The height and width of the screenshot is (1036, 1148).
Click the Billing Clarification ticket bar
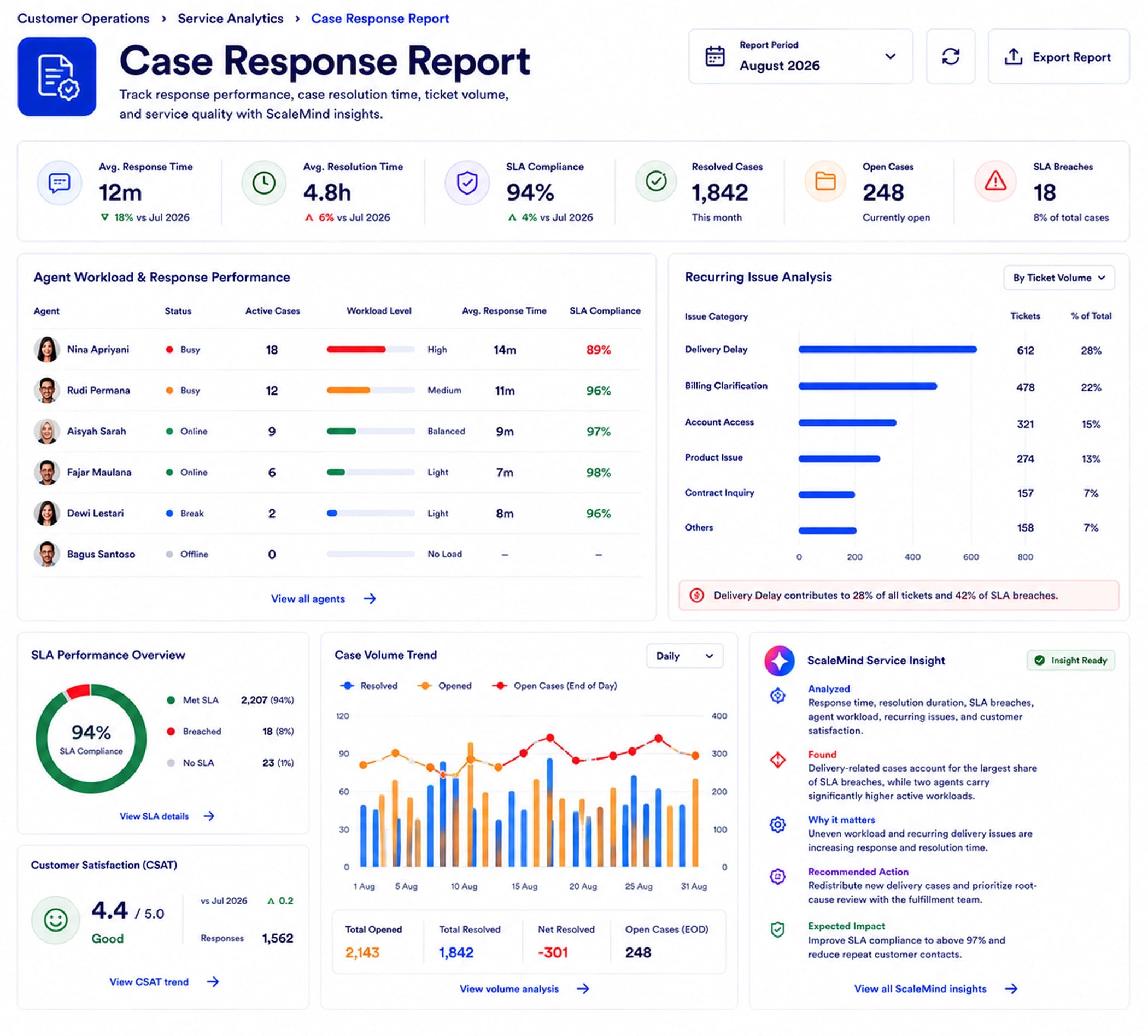(x=868, y=386)
